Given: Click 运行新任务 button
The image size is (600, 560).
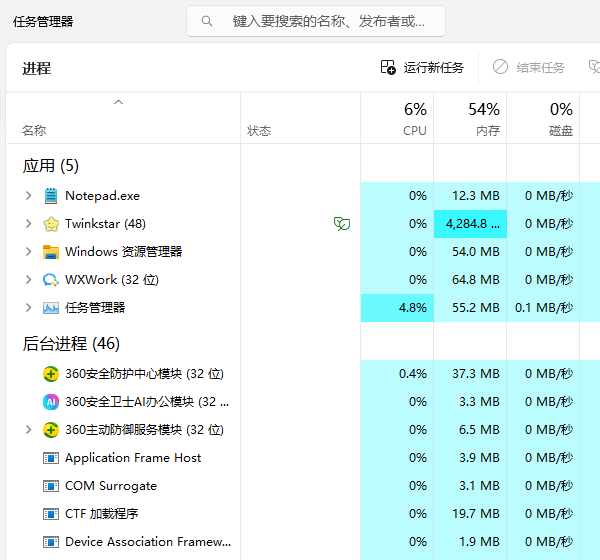Looking at the screenshot, I should click(x=422, y=68).
